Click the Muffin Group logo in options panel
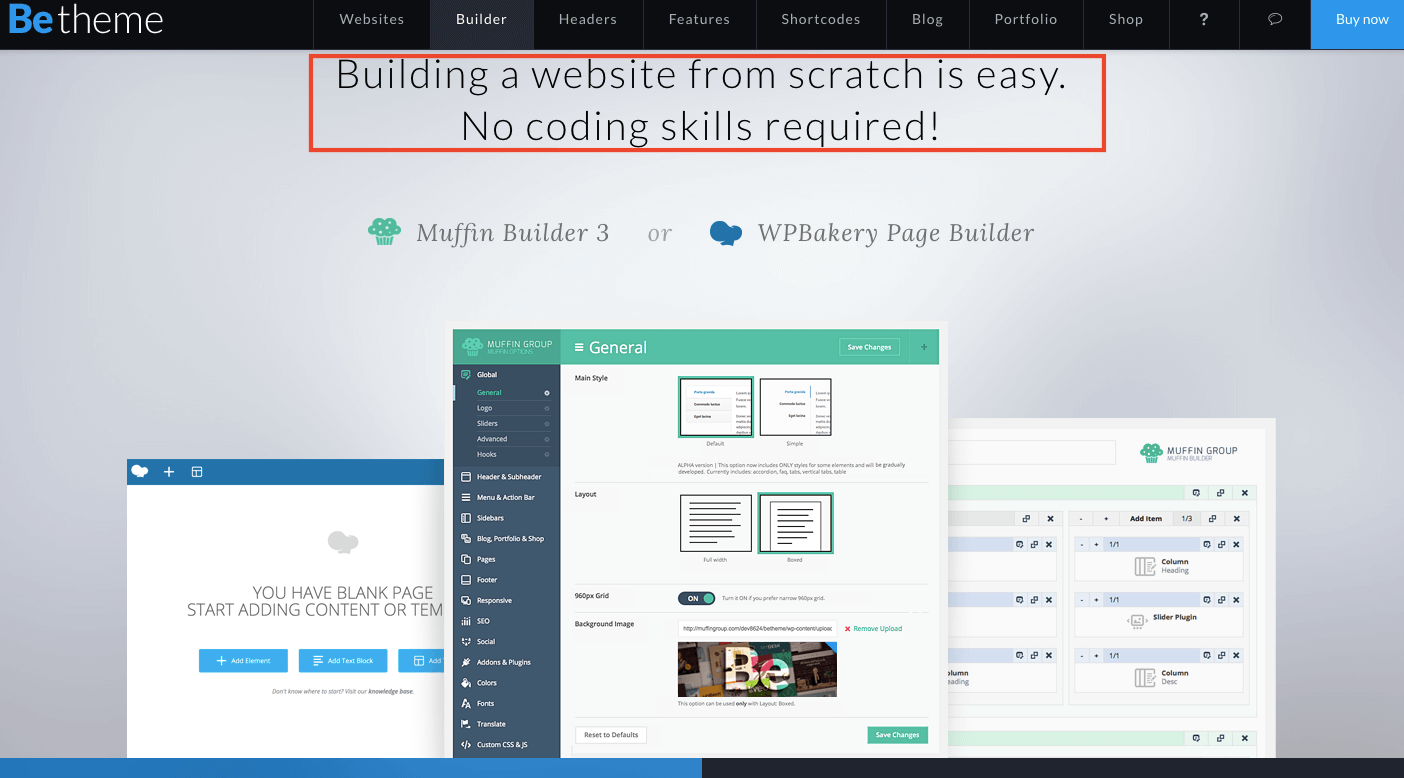This screenshot has width=1404, height=778. tap(506, 346)
